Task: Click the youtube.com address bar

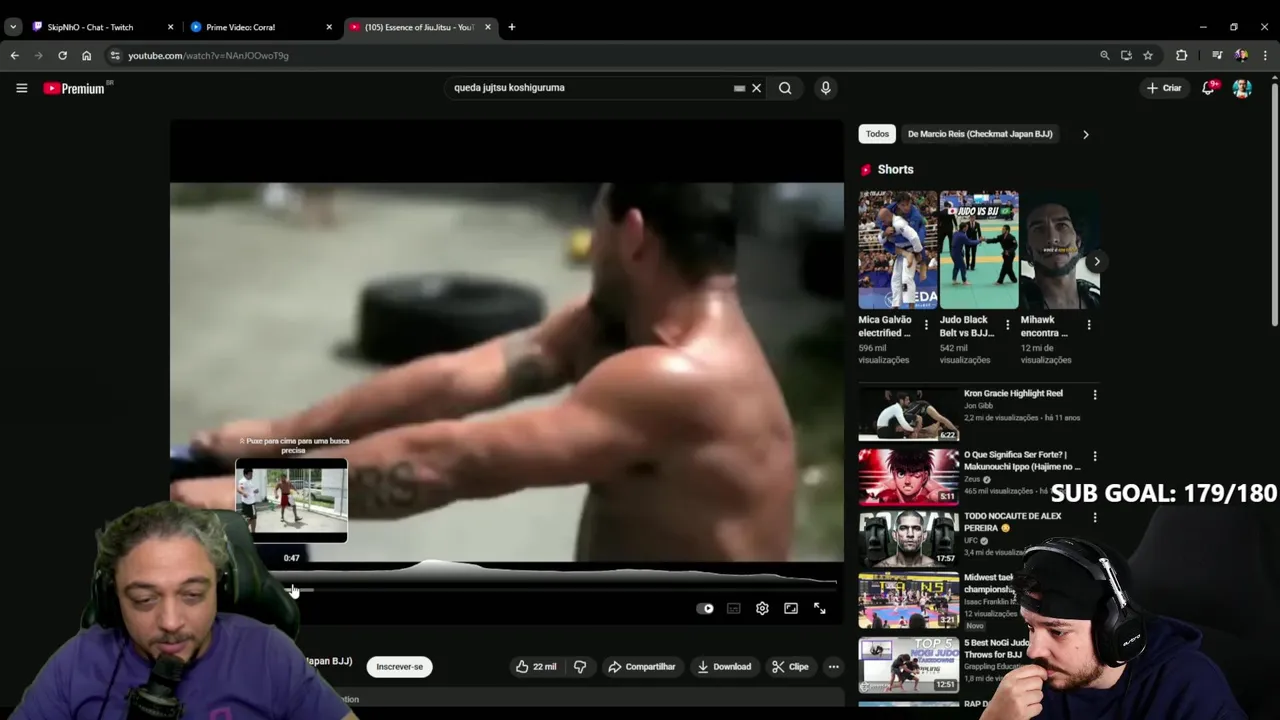Action: [x=600, y=56]
